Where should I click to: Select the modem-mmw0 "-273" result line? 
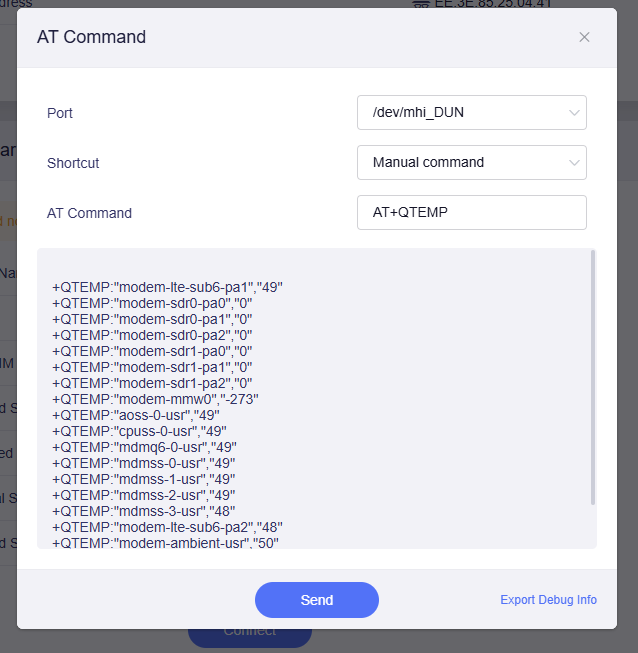[156, 399]
